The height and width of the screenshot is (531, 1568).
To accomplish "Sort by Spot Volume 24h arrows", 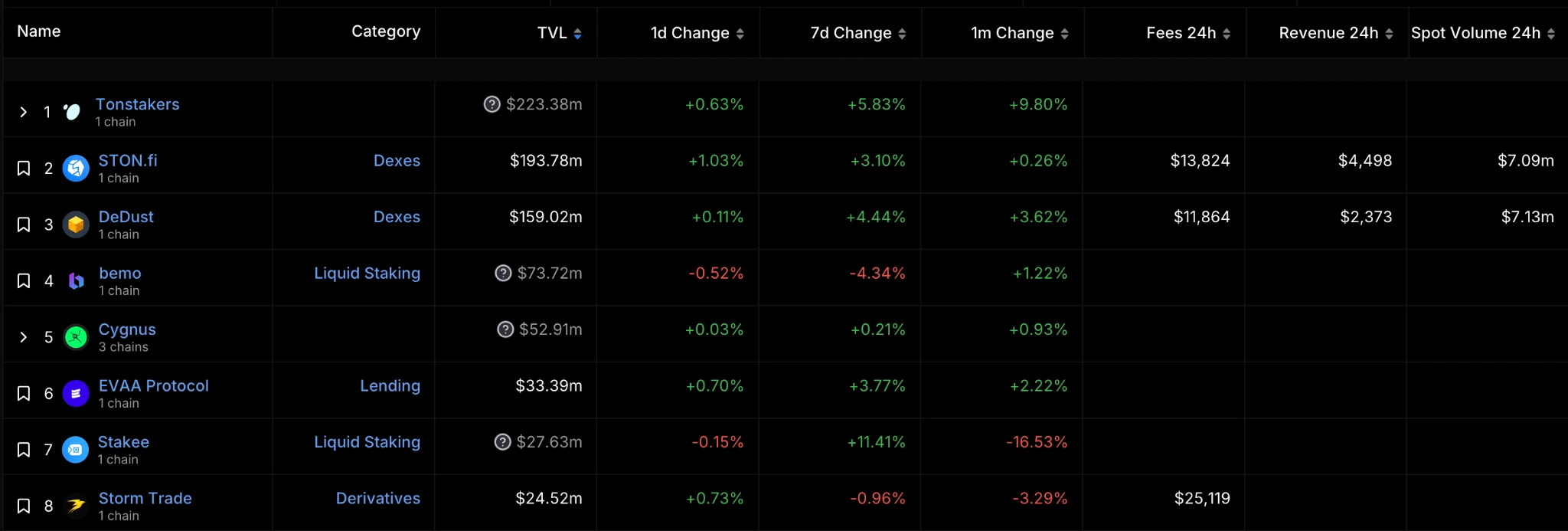I will pos(1551,34).
